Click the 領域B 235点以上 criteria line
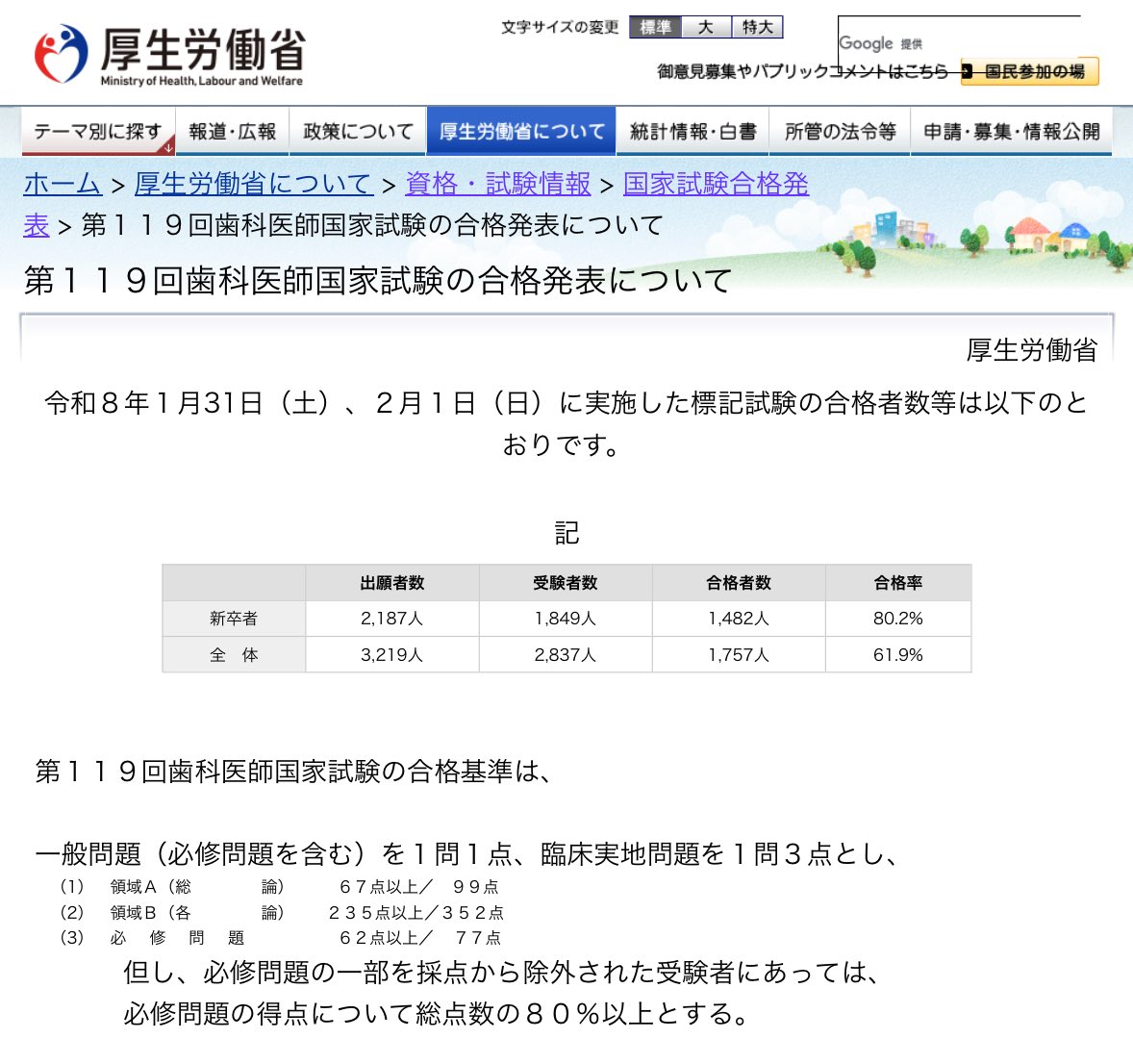The height and width of the screenshot is (1064, 1133). (x=281, y=913)
